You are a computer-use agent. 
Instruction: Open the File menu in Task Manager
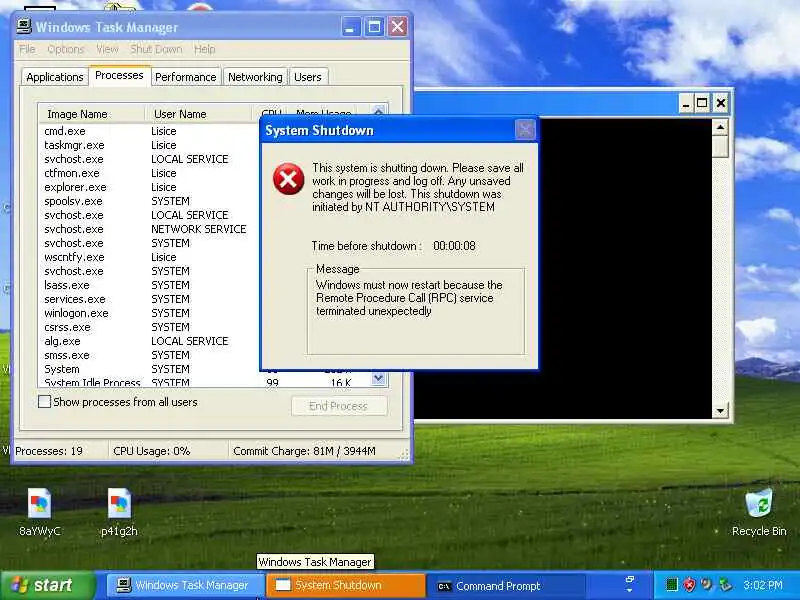27,49
